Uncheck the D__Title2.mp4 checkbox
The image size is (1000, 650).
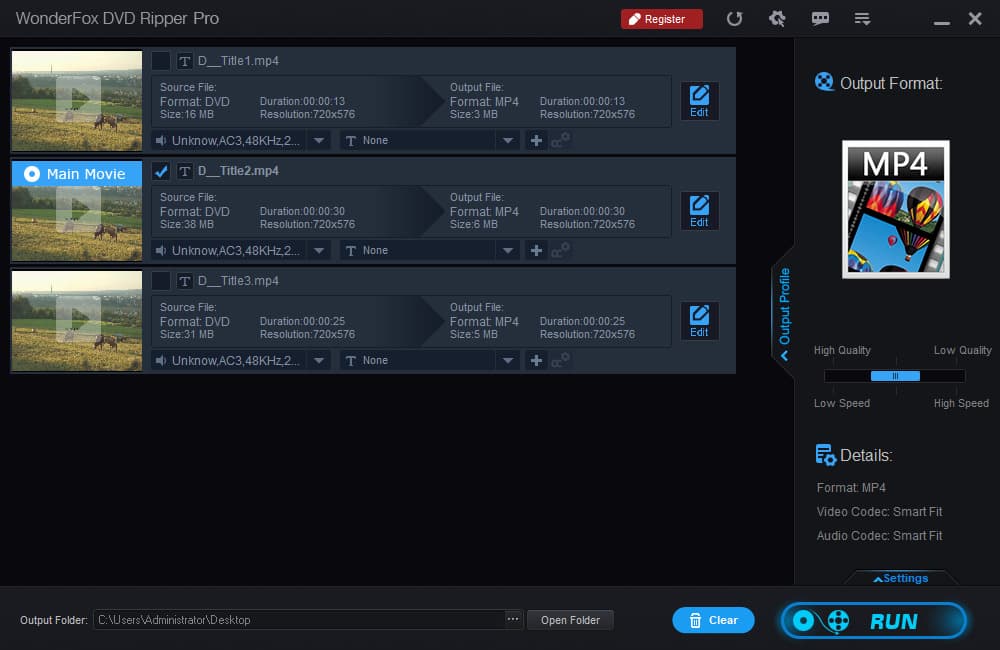(161, 171)
